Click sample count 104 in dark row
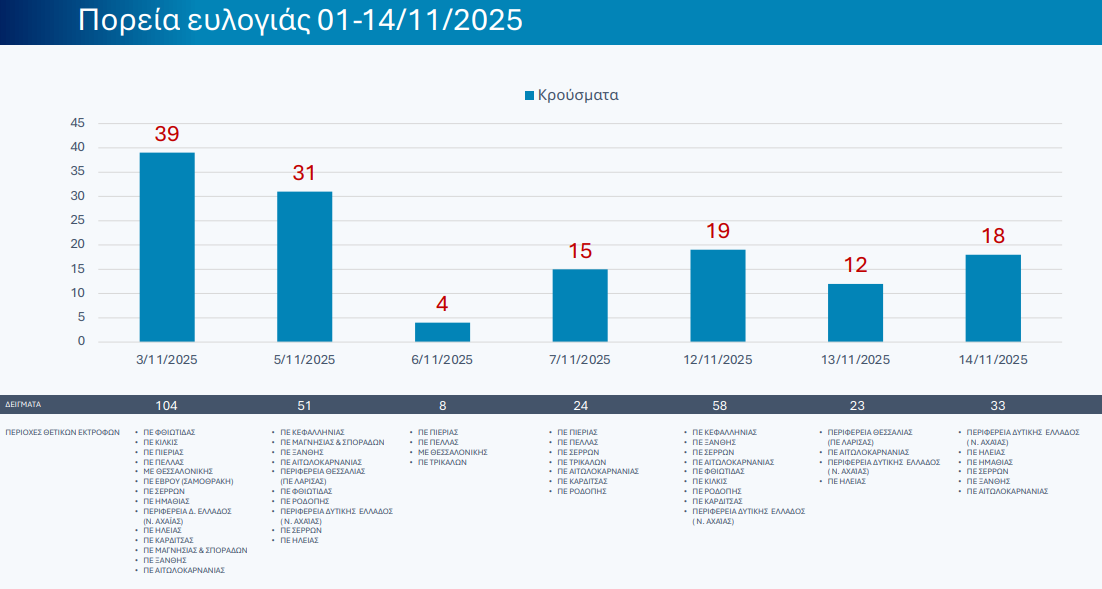Image resolution: width=1102 pixels, height=589 pixels. [x=167, y=405]
